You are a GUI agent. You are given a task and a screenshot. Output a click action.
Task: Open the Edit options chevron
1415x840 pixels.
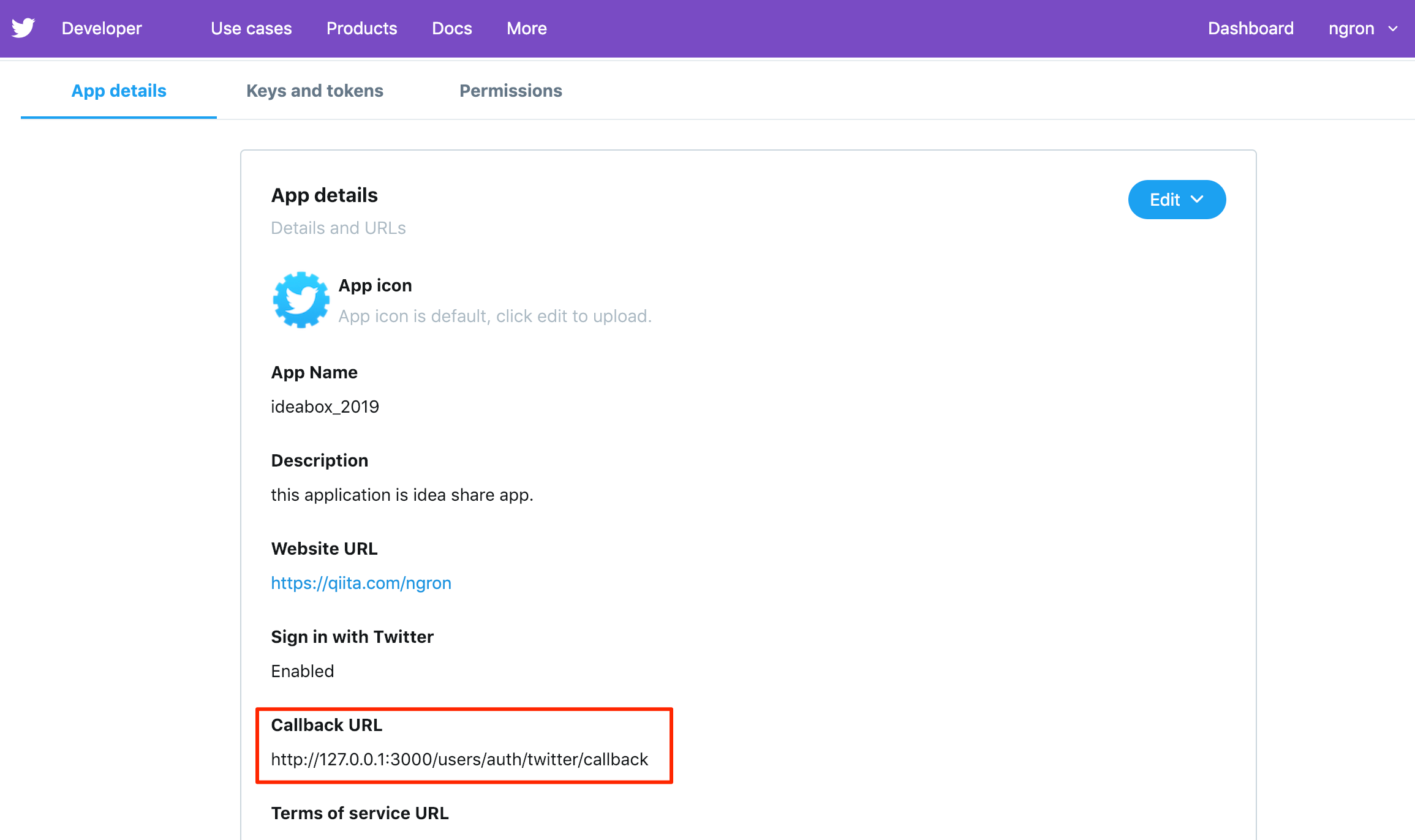tap(1197, 200)
